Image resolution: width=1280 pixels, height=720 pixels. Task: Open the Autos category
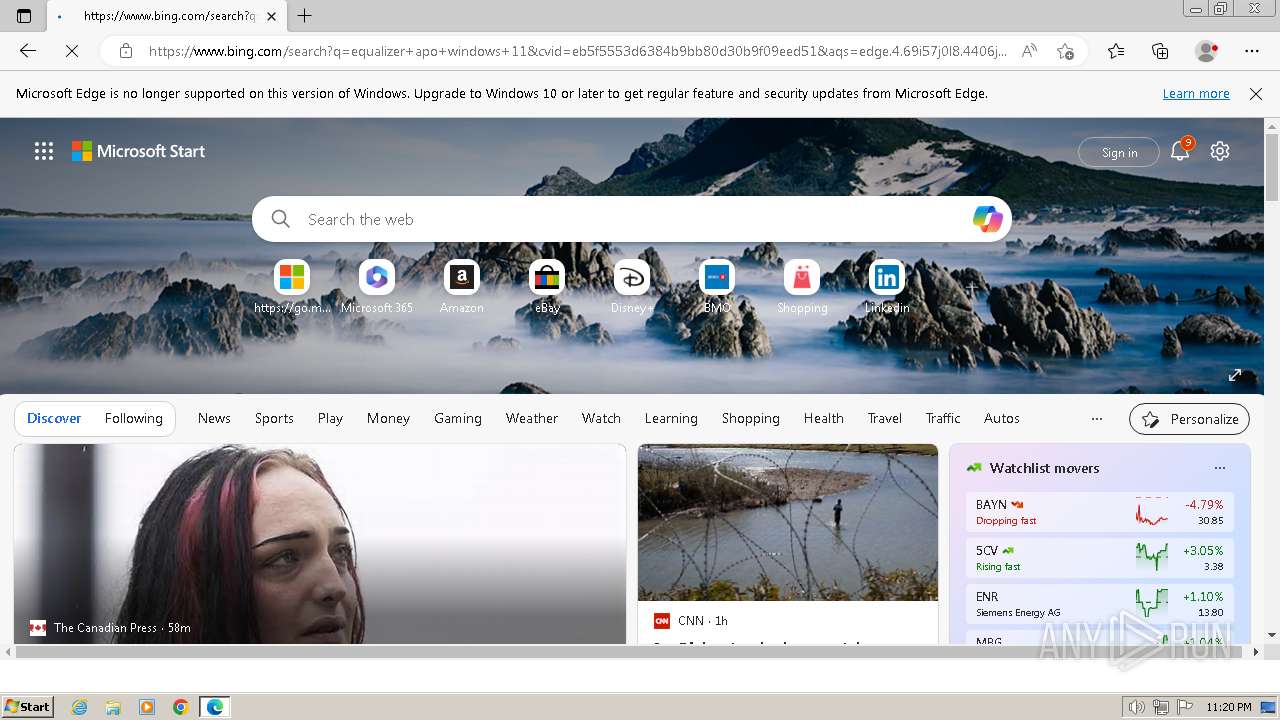pos(1002,419)
